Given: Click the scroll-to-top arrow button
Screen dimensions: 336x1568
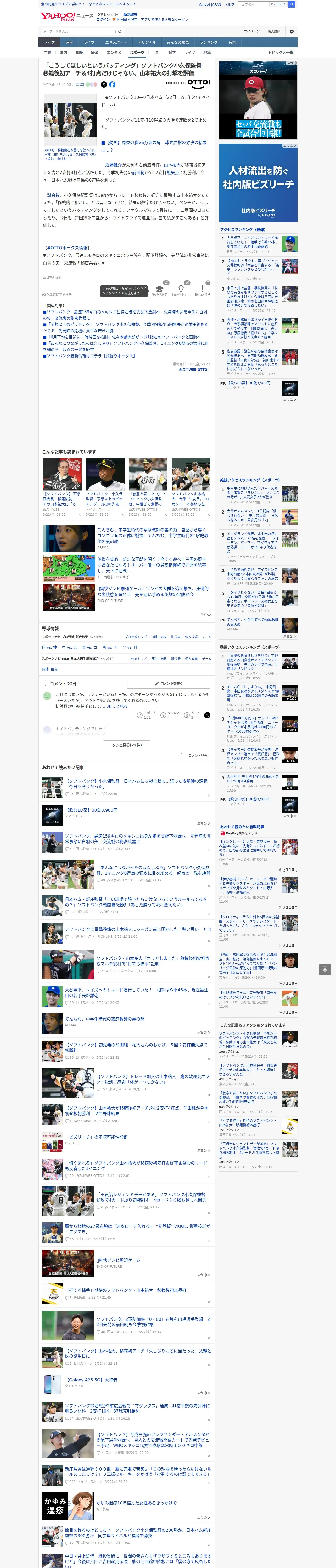Looking at the screenshot, I should pos(325,969).
